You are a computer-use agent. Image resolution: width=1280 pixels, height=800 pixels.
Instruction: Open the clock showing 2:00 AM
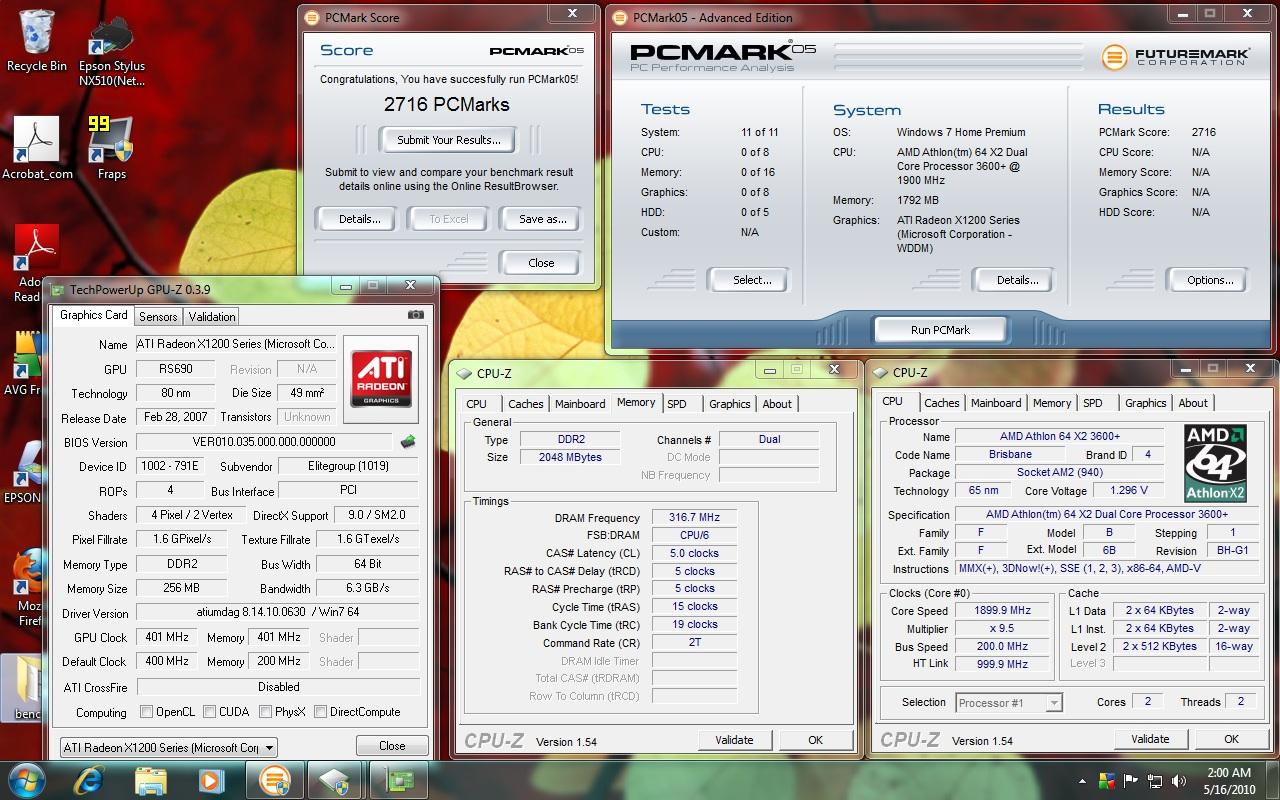(1229, 780)
